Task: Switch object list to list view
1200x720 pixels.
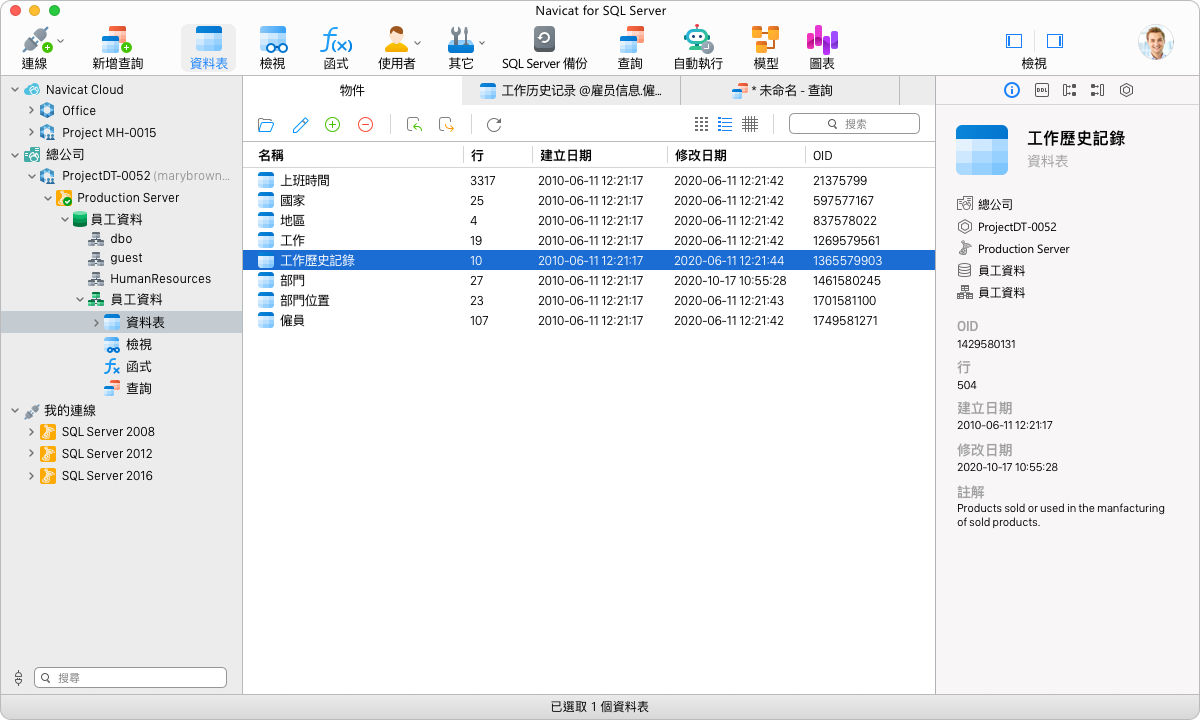Action: [x=726, y=124]
